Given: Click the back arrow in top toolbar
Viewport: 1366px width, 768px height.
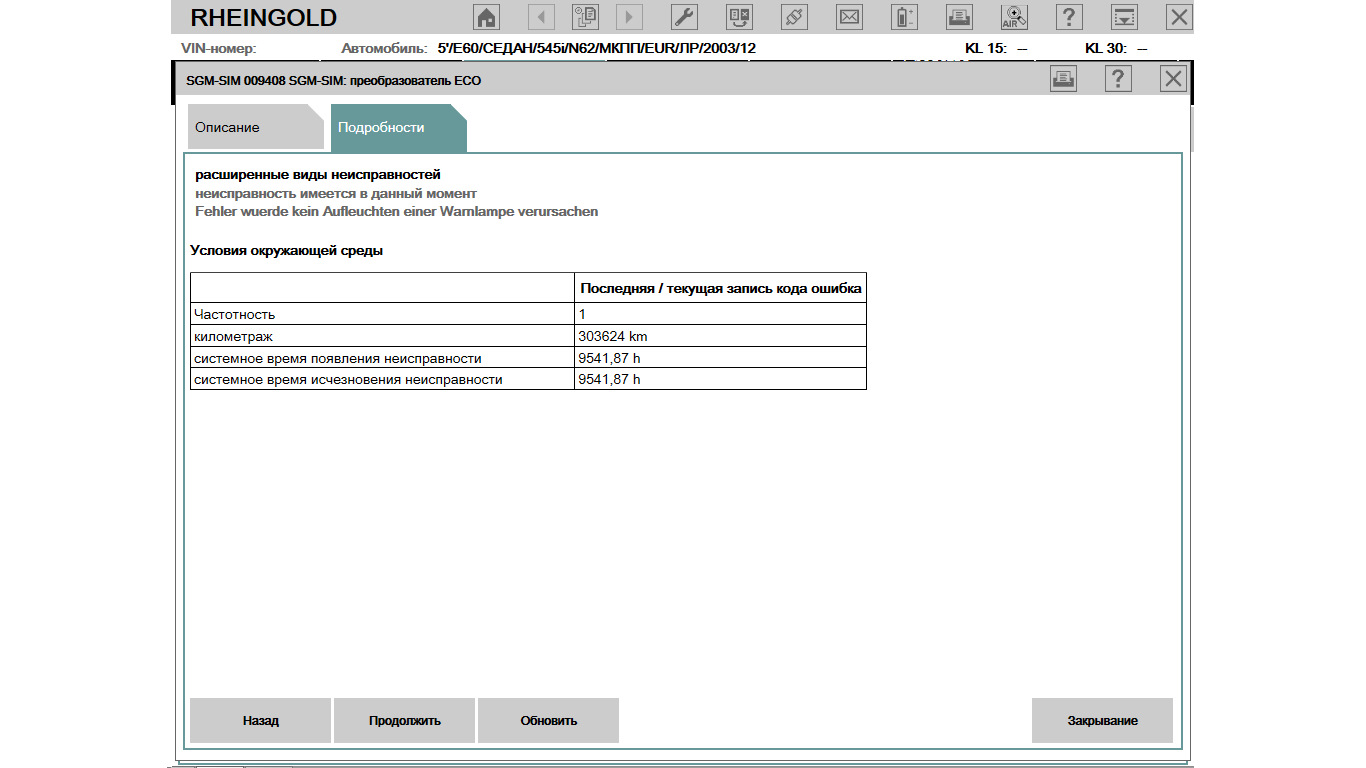Looking at the screenshot, I should 541,17.
